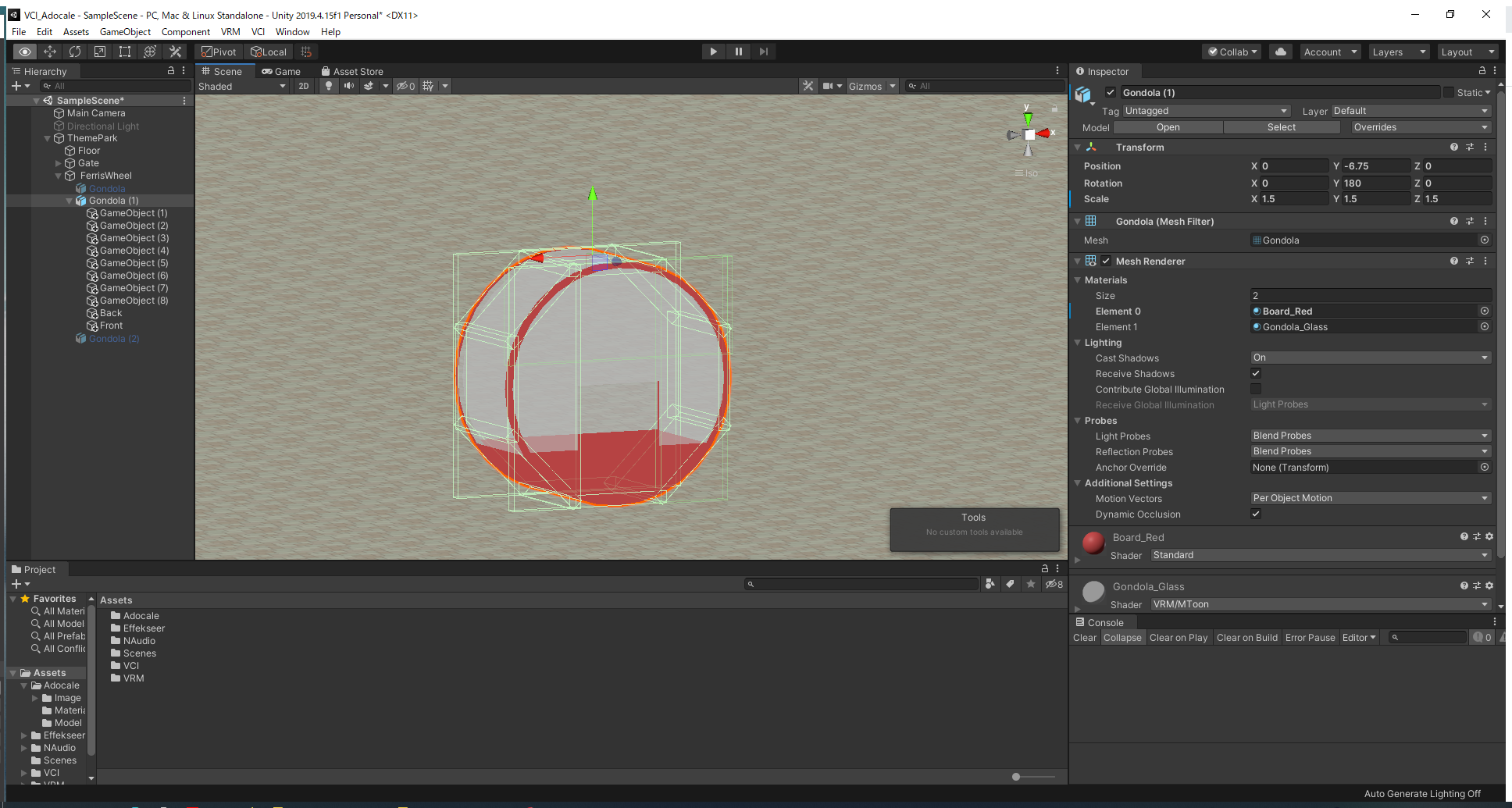Open the Layer dropdown showing Default
The height and width of the screenshot is (808, 1512).
tap(1411, 111)
